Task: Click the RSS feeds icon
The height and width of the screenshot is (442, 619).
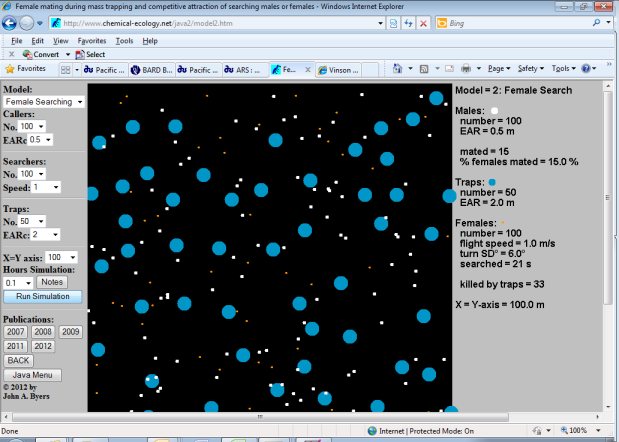Action: (424, 69)
